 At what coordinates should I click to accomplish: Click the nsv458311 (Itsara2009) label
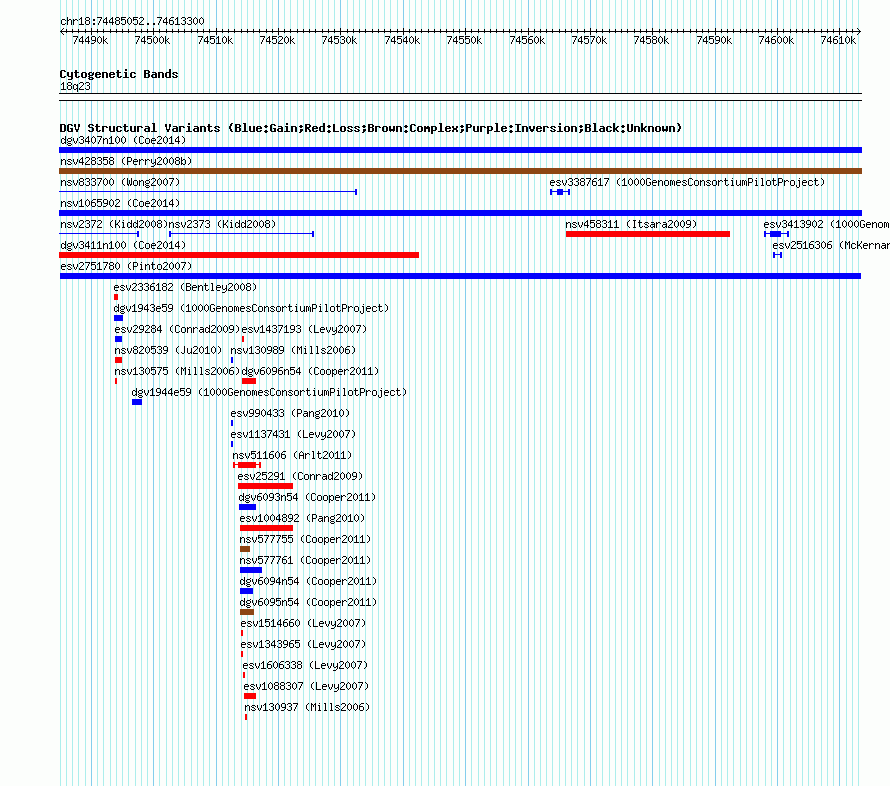tap(631, 224)
